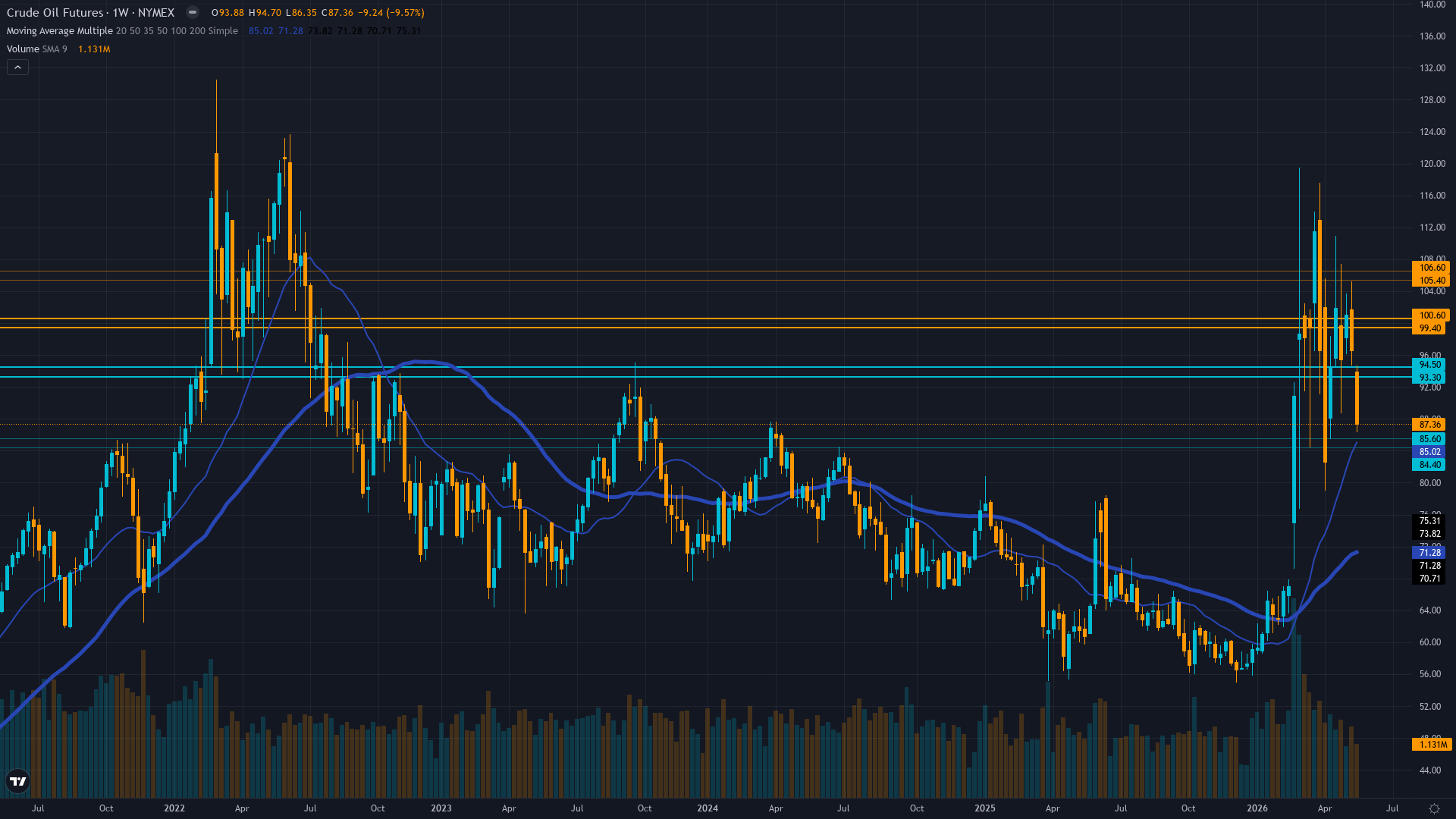The image size is (1456, 819).
Task: Select the cyan 93.30 line label
Action: coord(1429,378)
